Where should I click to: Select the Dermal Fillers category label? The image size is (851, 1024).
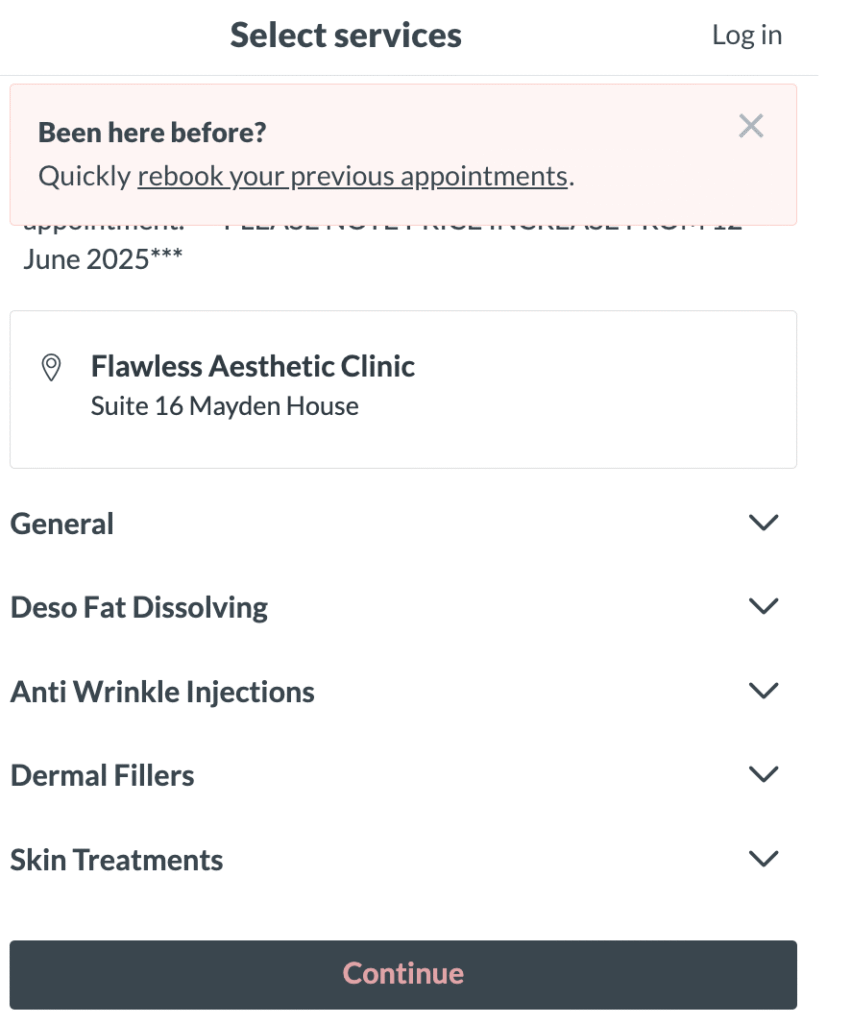103,776
